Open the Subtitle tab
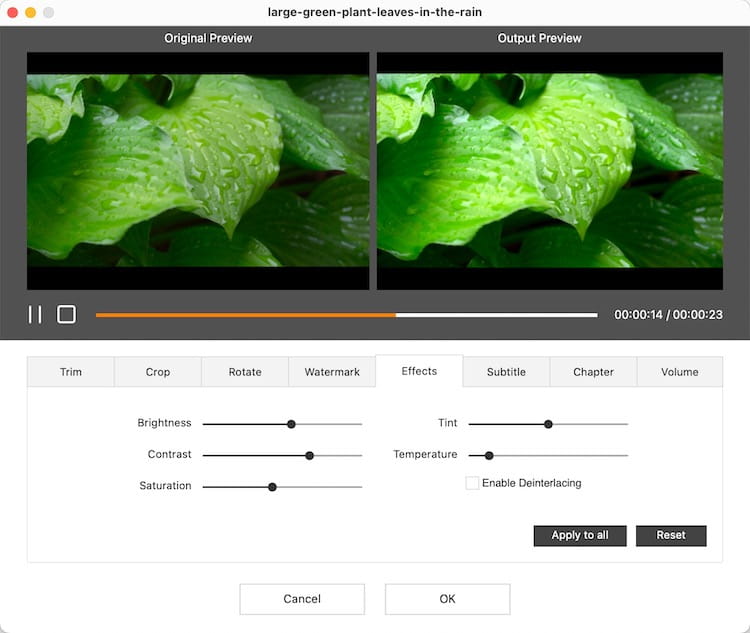This screenshot has width=750, height=633. point(506,372)
